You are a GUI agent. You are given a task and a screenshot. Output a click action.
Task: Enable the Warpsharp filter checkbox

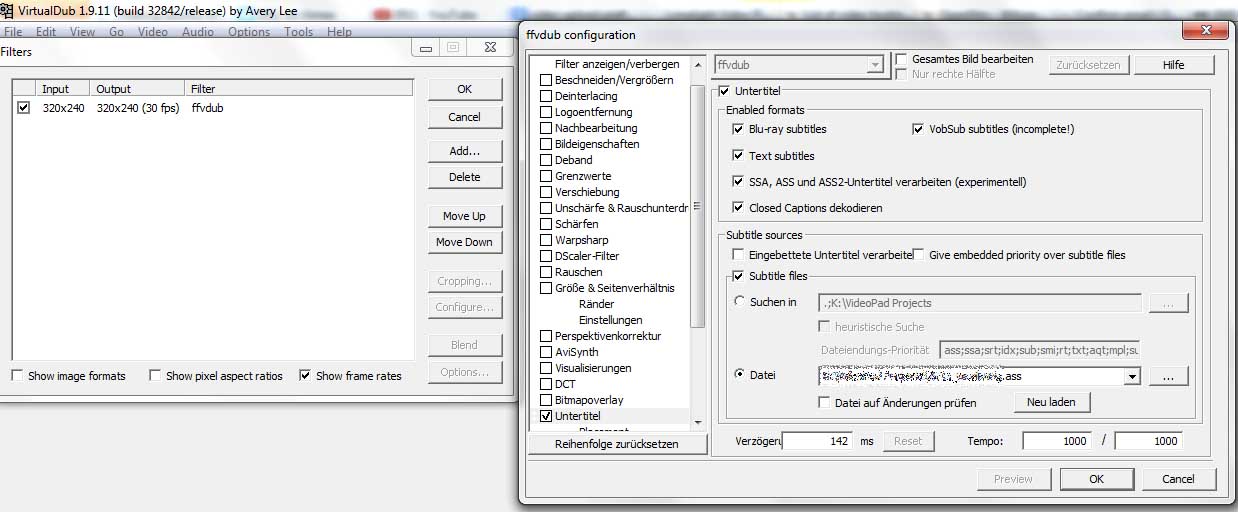[546, 240]
